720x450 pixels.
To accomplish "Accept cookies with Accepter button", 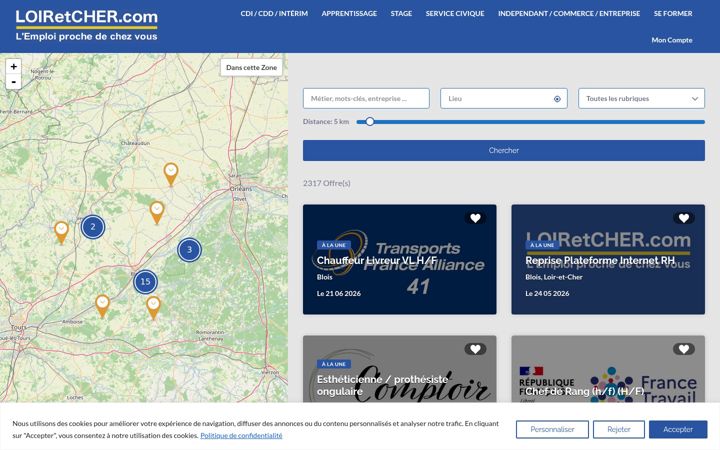I will 678,429.
